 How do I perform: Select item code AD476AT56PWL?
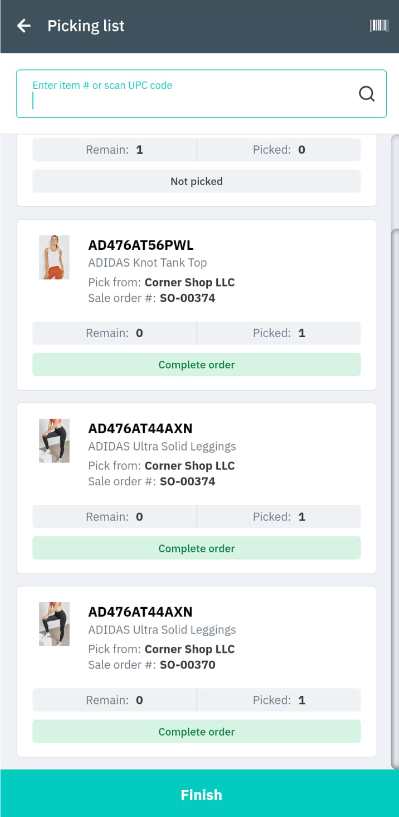click(141, 245)
